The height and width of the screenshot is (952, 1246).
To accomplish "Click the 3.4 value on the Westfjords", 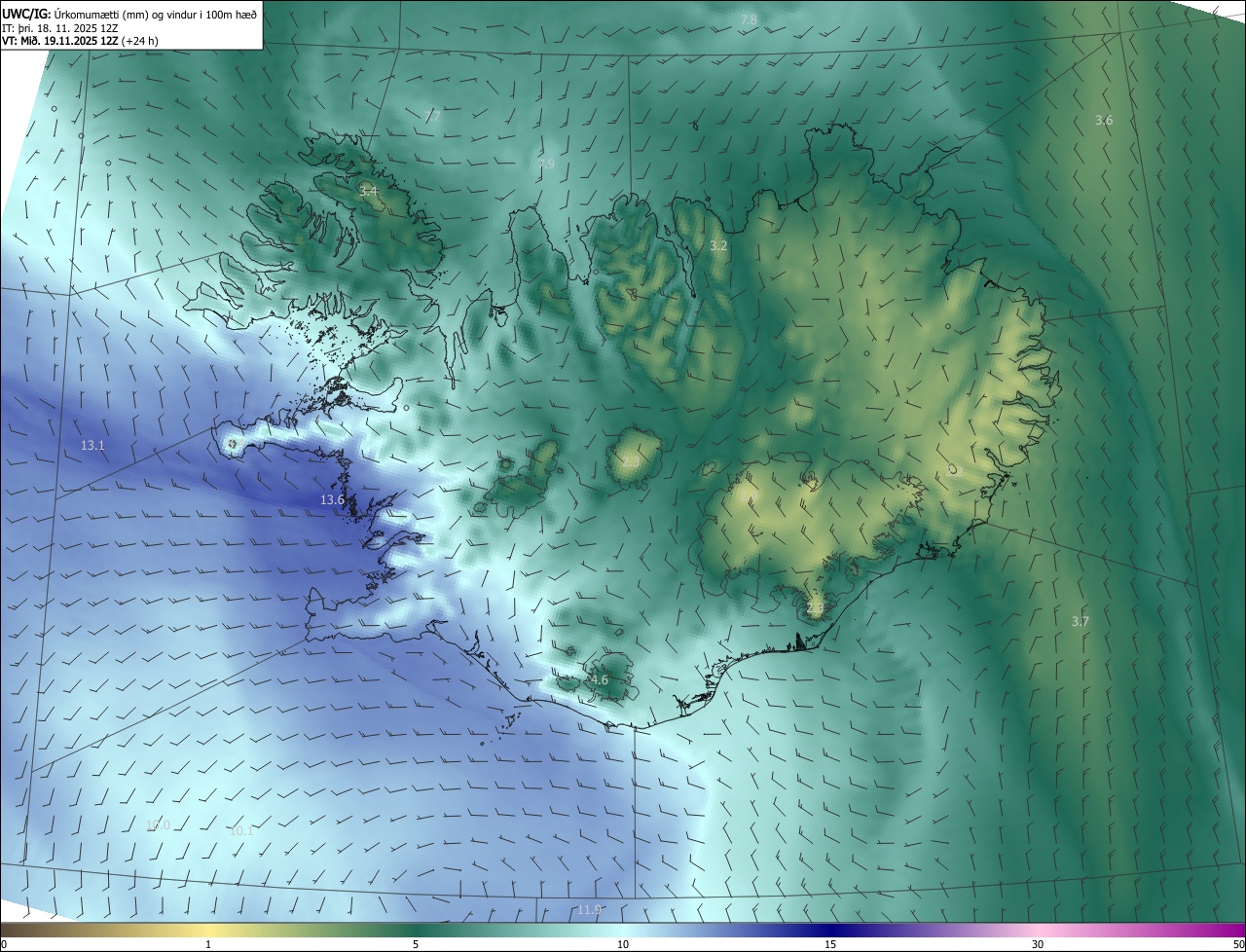I will pyautogui.click(x=368, y=191).
